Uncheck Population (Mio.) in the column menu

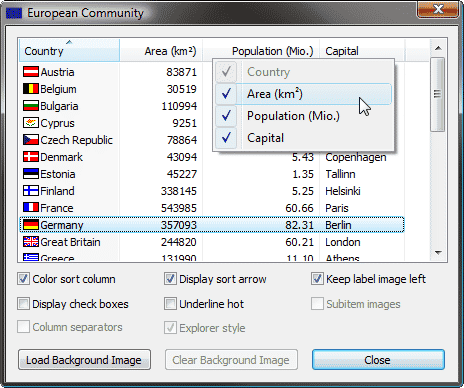303,116
